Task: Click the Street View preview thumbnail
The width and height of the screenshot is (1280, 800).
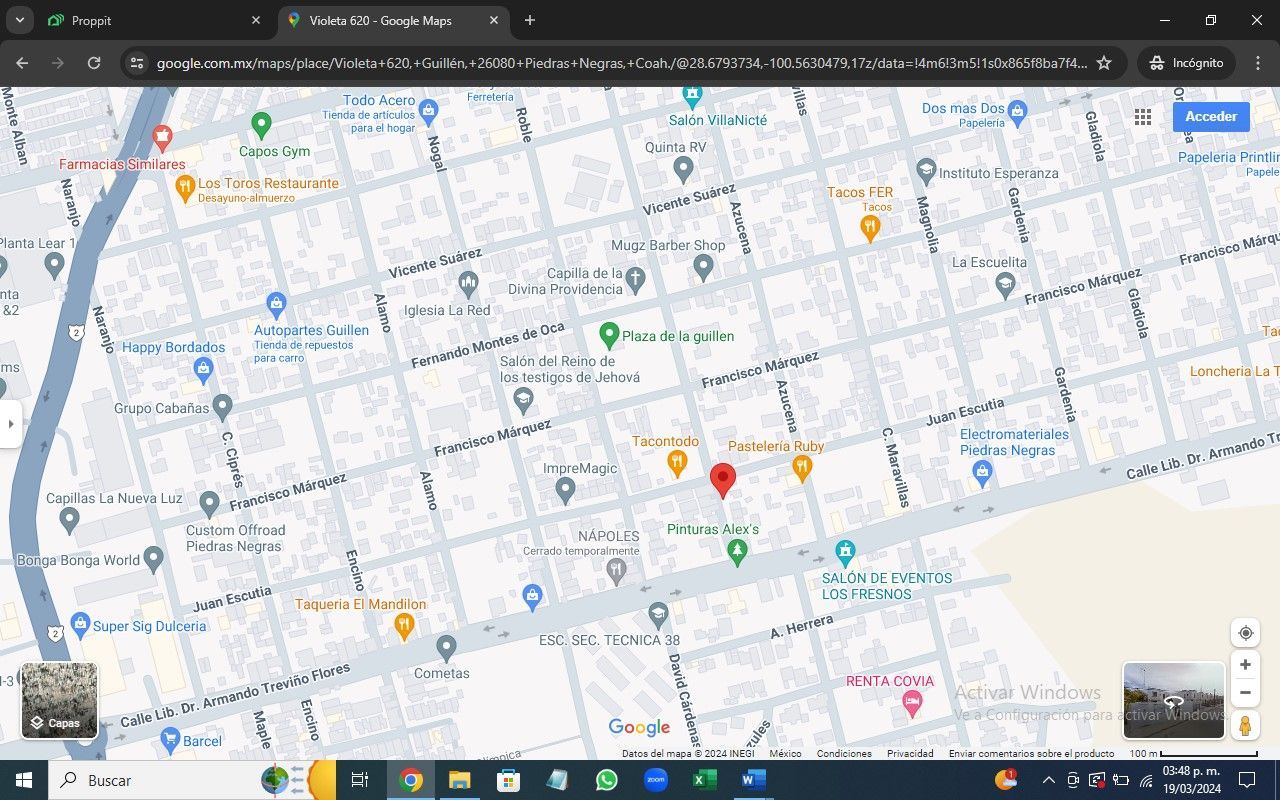Action: (1173, 699)
